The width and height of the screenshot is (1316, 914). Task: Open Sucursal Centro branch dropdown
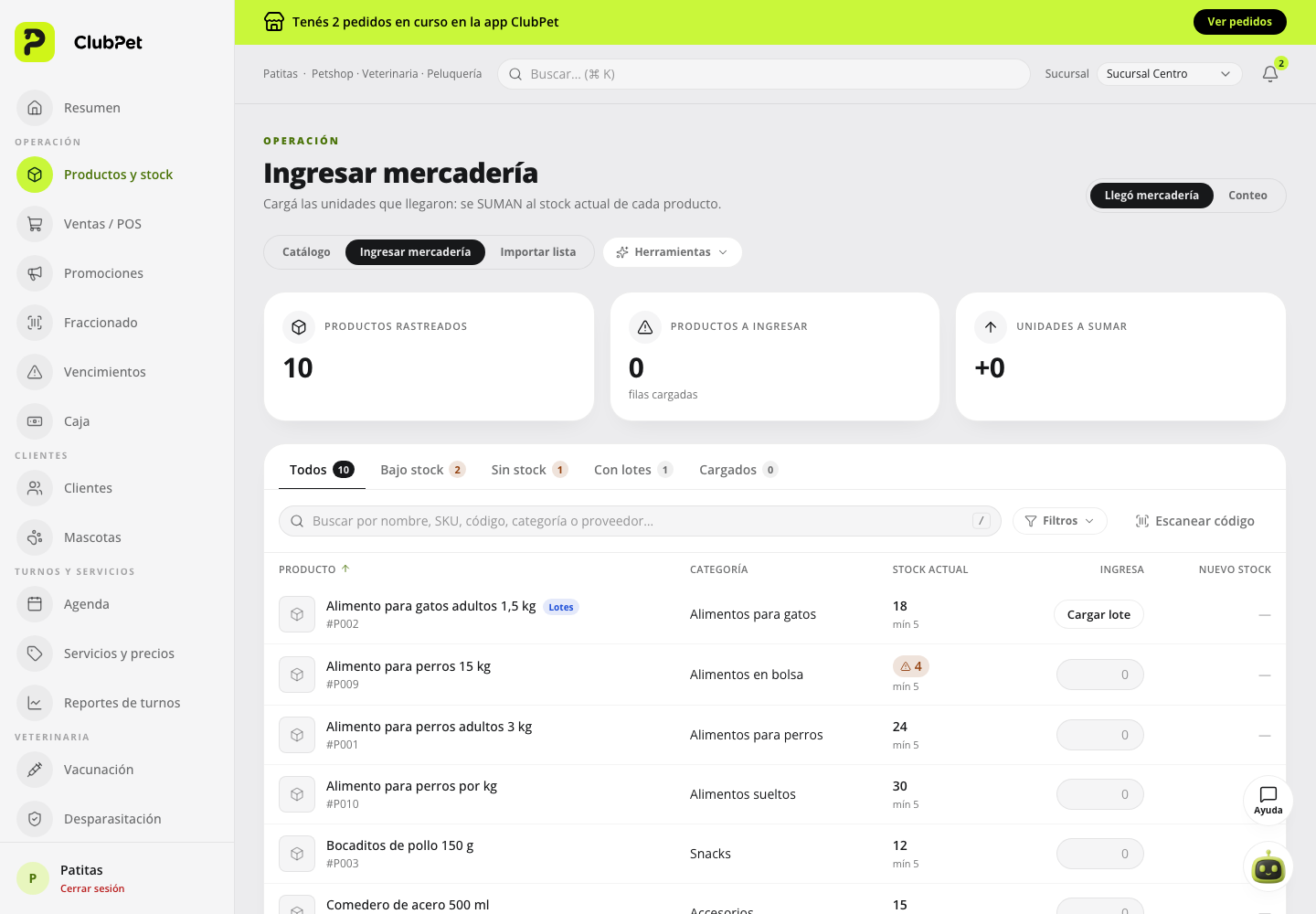[x=1169, y=74]
